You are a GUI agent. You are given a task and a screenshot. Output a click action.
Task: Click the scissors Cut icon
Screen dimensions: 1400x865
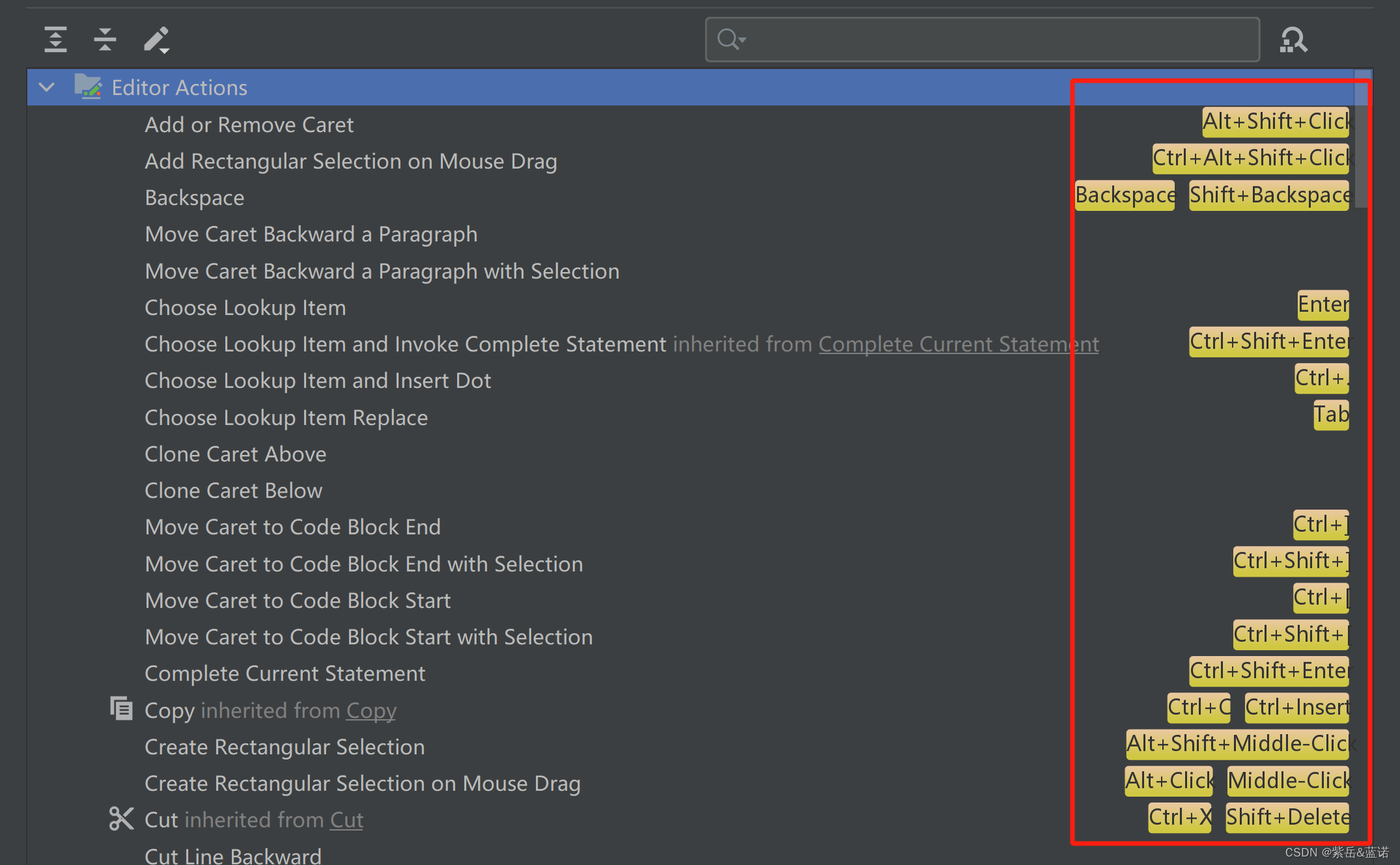pyautogui.click(x=122, y=819)
